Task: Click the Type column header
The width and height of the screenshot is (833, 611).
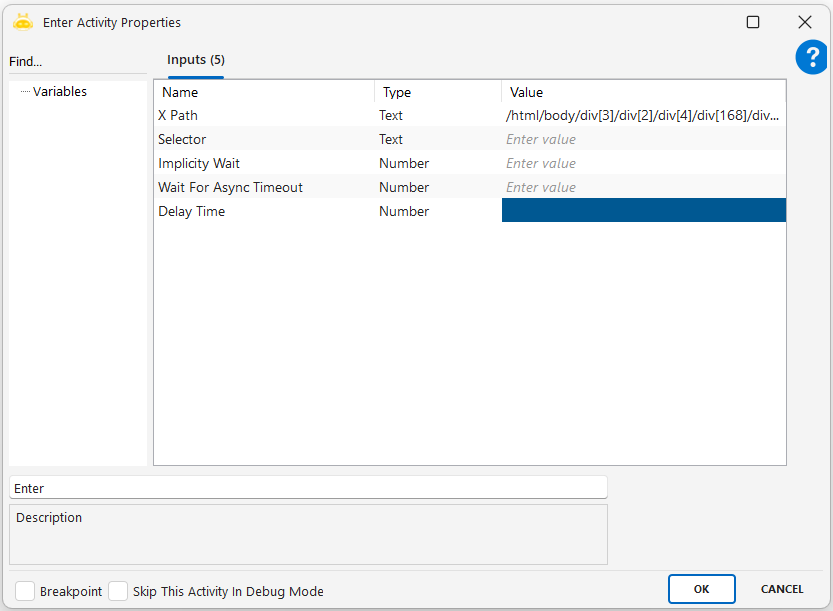Action: pos(437,92)
